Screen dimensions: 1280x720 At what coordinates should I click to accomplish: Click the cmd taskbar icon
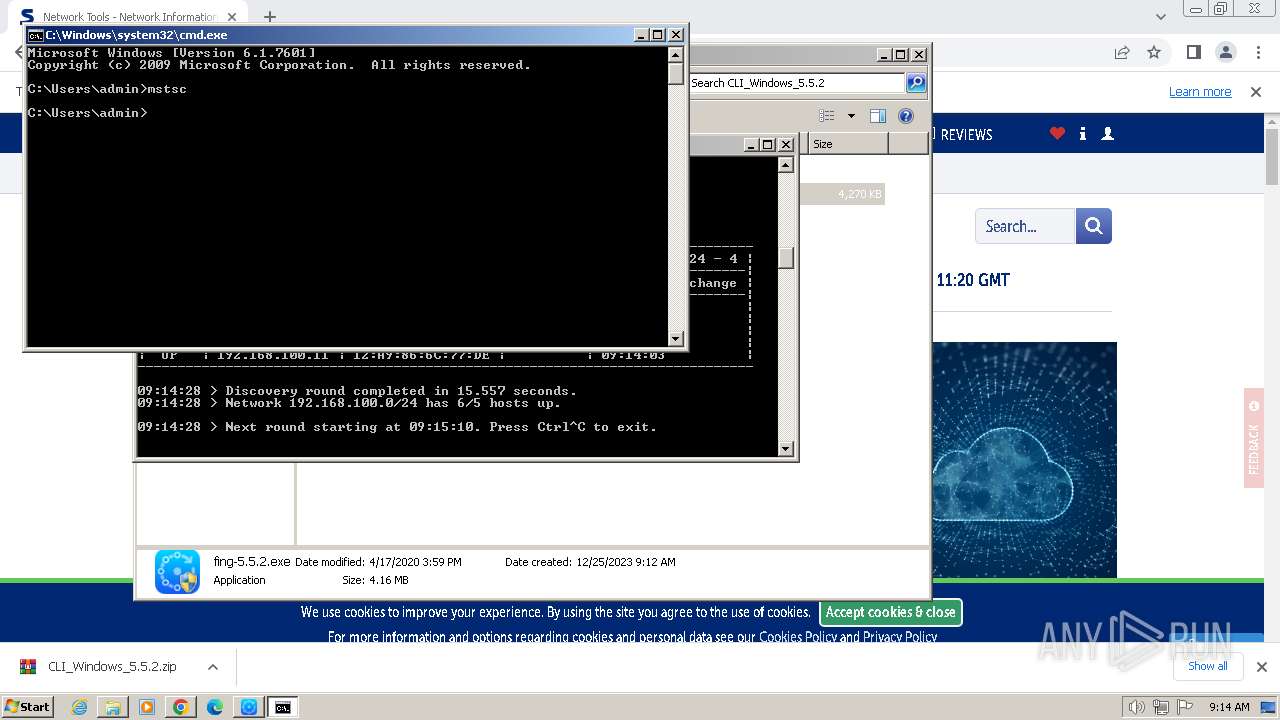[x=283, y=707]
